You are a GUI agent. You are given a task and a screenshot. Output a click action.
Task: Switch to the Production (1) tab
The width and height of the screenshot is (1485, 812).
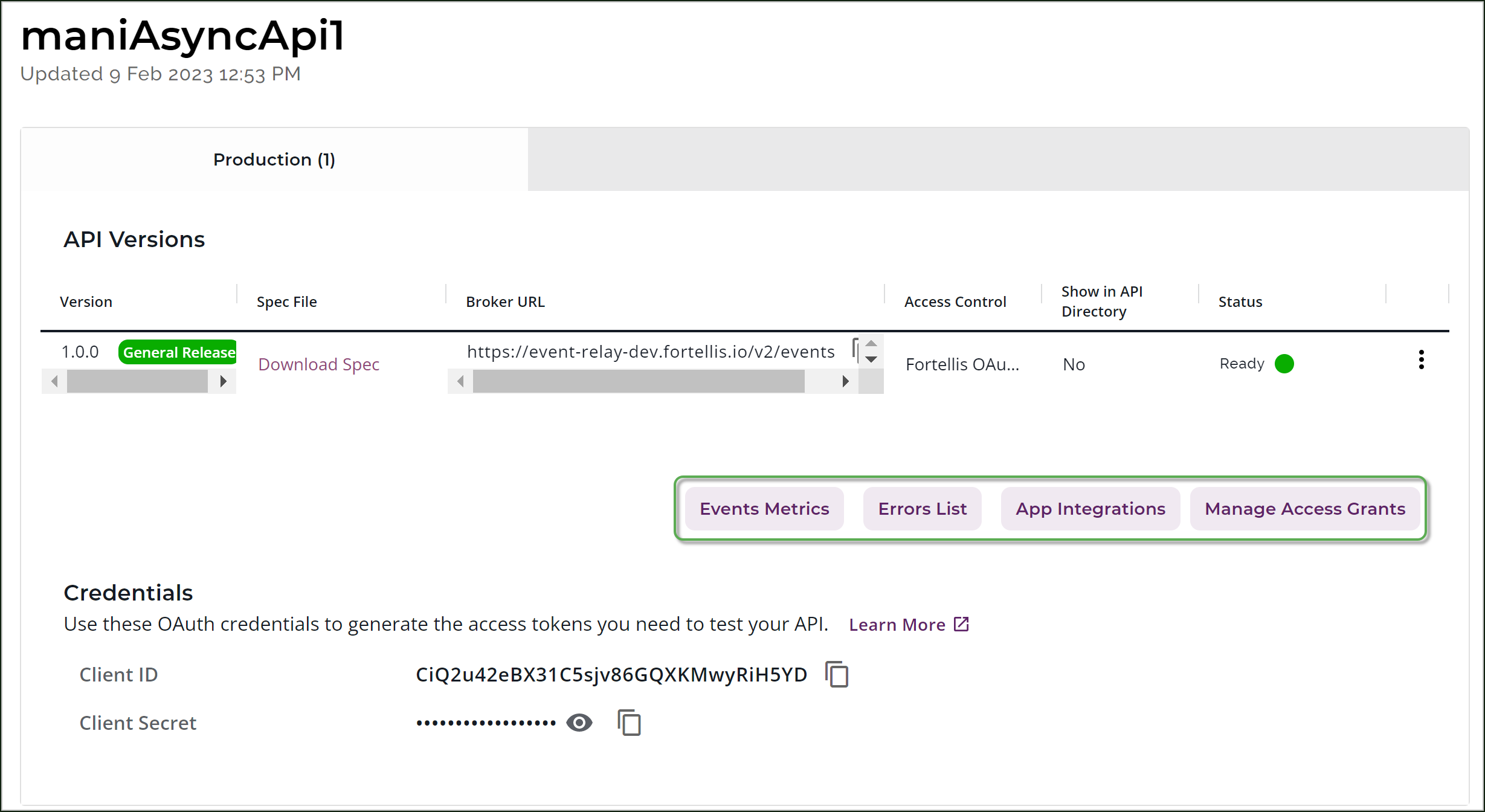pyautogui.click(x=274, y=159)
